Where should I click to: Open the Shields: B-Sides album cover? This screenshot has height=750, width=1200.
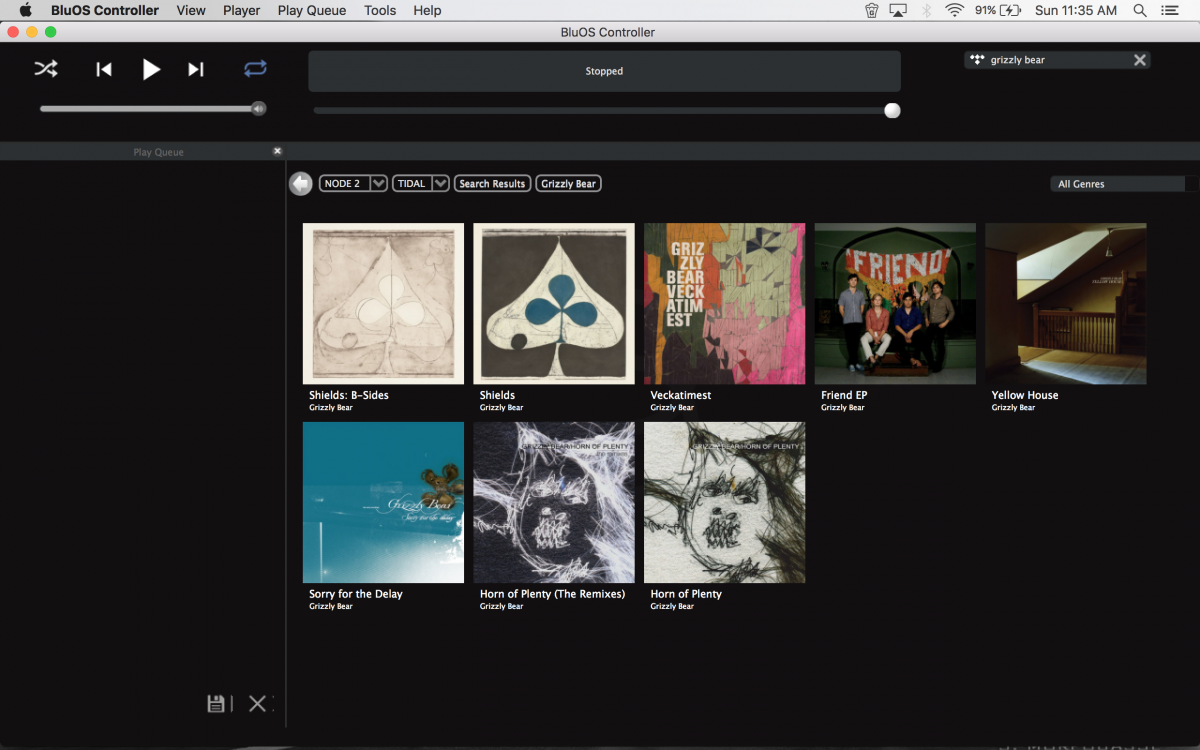[383, 304]
